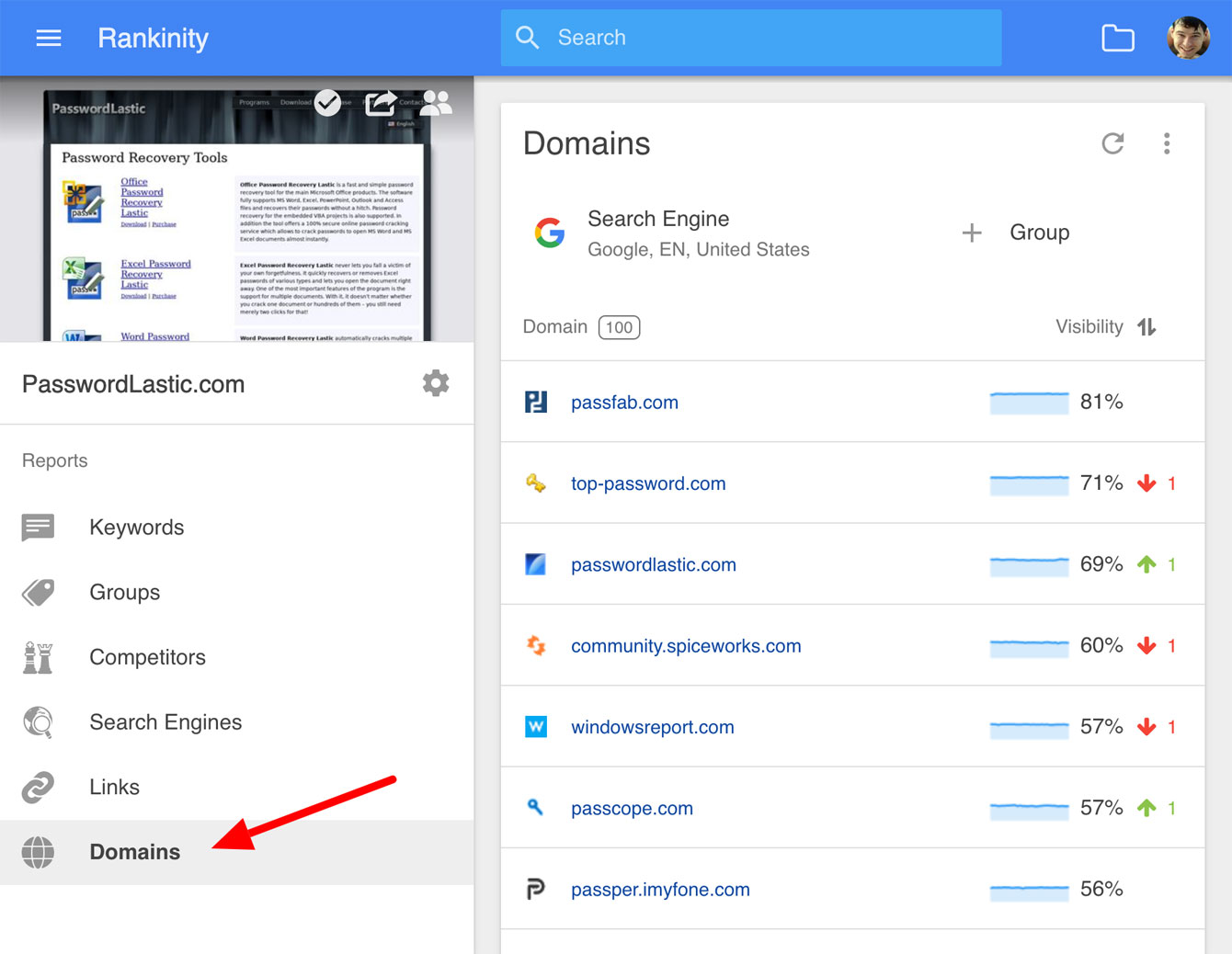Click the folder icon in header
This screenshot has height=954, width=1232.
pos(1117,38)
